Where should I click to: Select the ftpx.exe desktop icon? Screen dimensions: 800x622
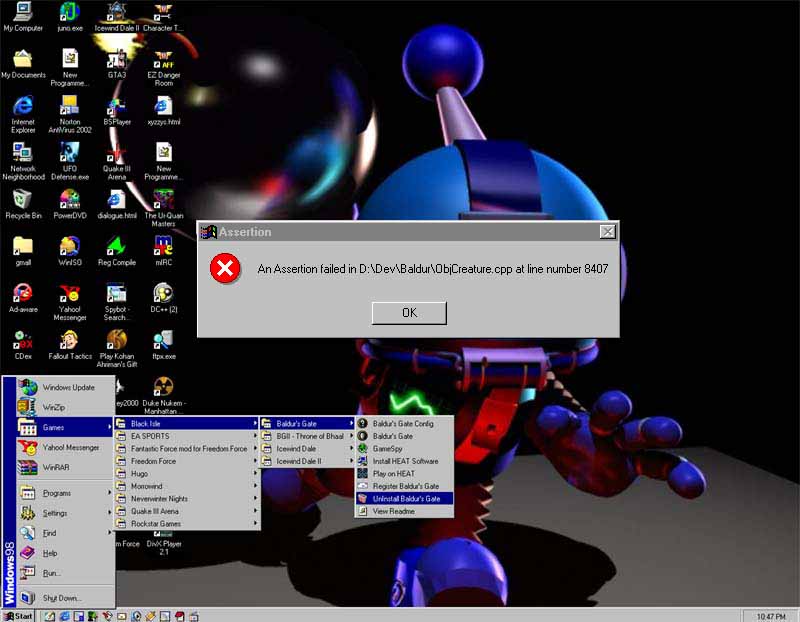tap(164, 345)
